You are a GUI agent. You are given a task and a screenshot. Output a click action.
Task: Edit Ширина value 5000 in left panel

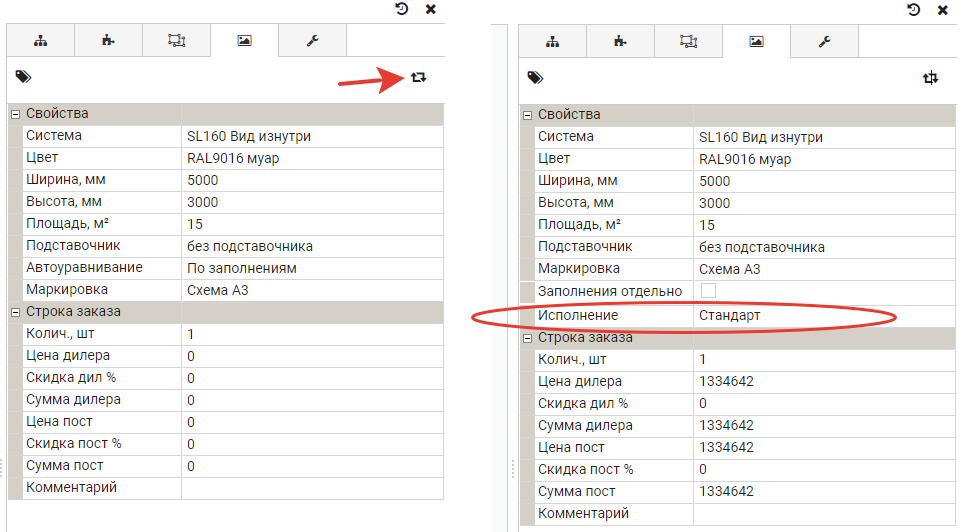(312, 180)
